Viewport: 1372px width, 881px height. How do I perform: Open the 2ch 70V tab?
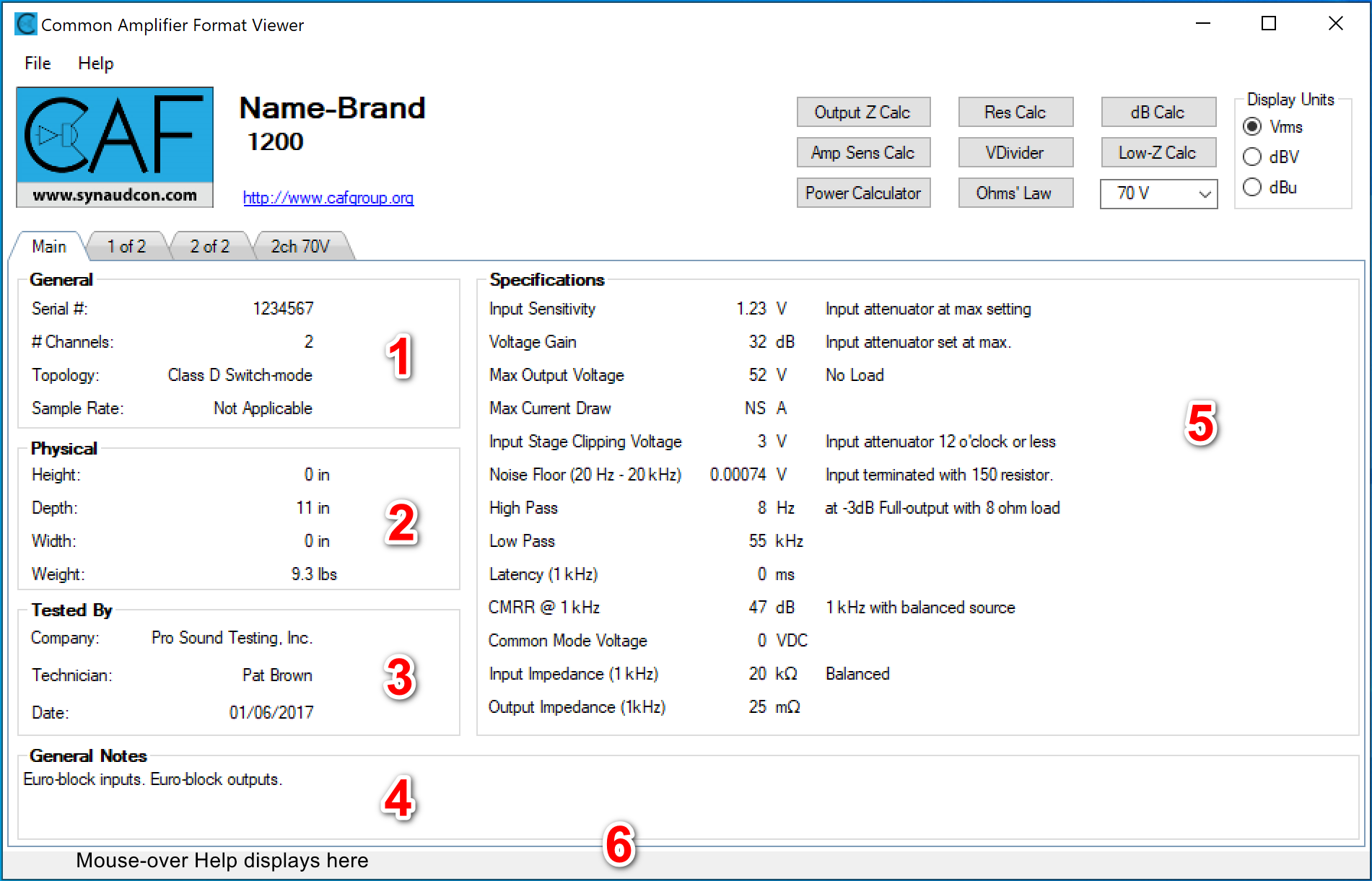pos(300,247)
